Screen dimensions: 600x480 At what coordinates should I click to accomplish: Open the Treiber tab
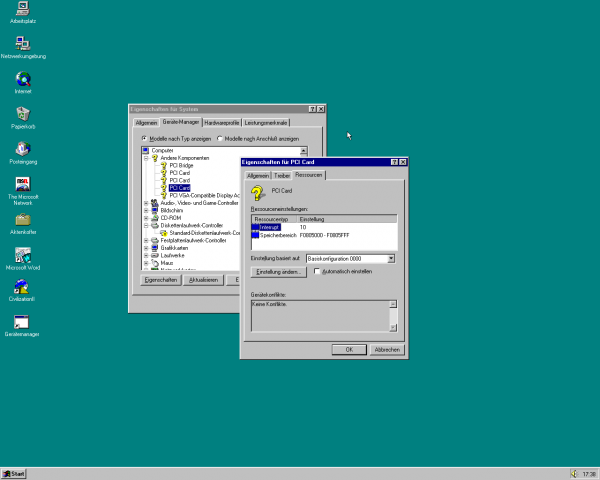(282, 176)
